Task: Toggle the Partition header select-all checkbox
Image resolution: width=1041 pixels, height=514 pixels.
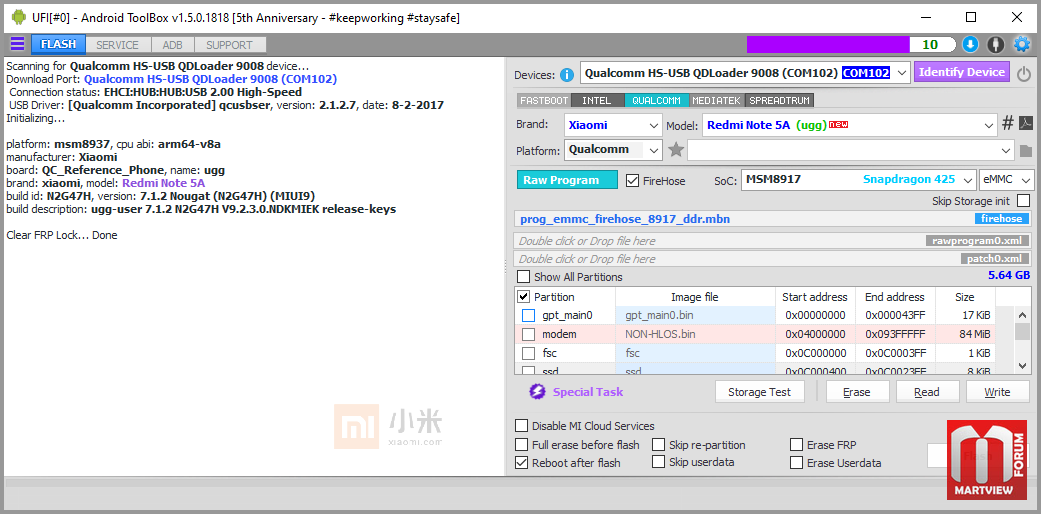Action: point(524,296)
